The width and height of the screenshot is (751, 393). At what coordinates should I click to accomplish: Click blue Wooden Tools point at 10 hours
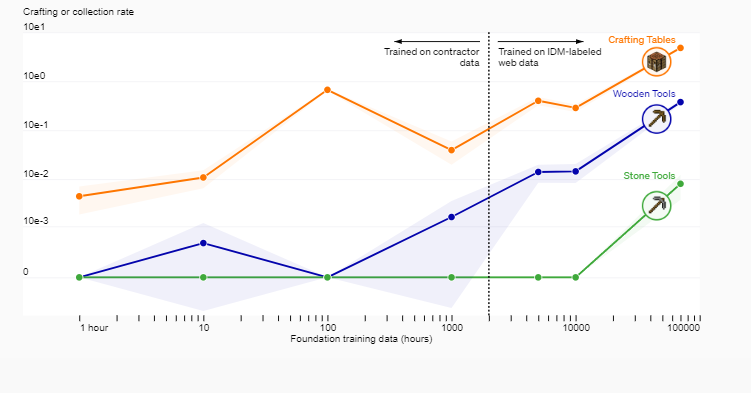(x=203, y=243)
